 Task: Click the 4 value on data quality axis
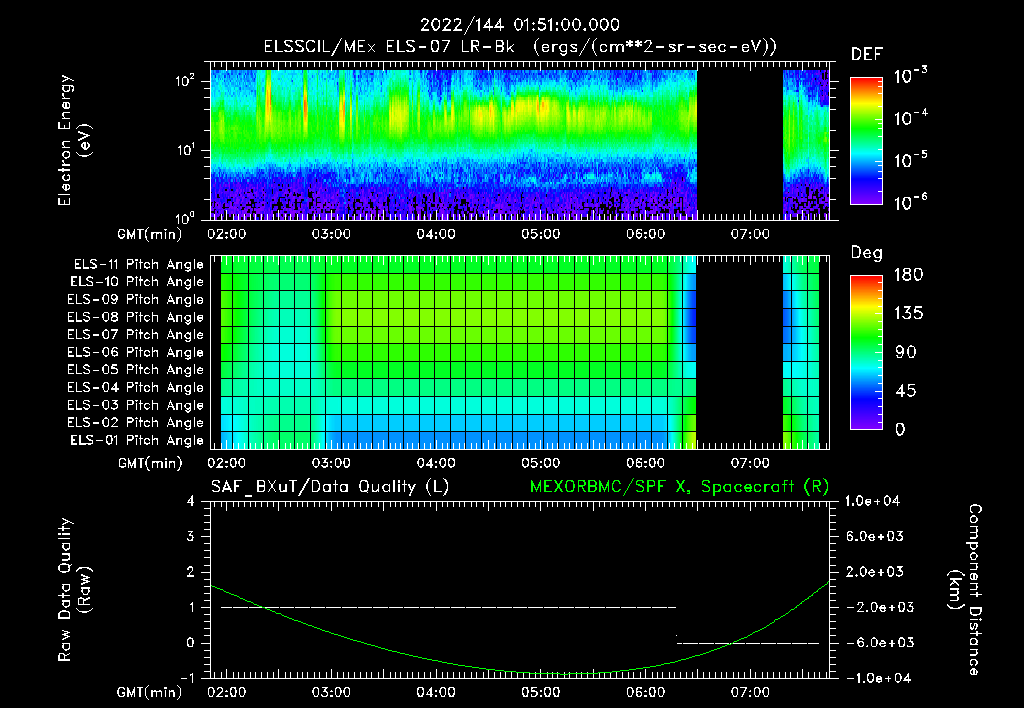click(191, 502)
